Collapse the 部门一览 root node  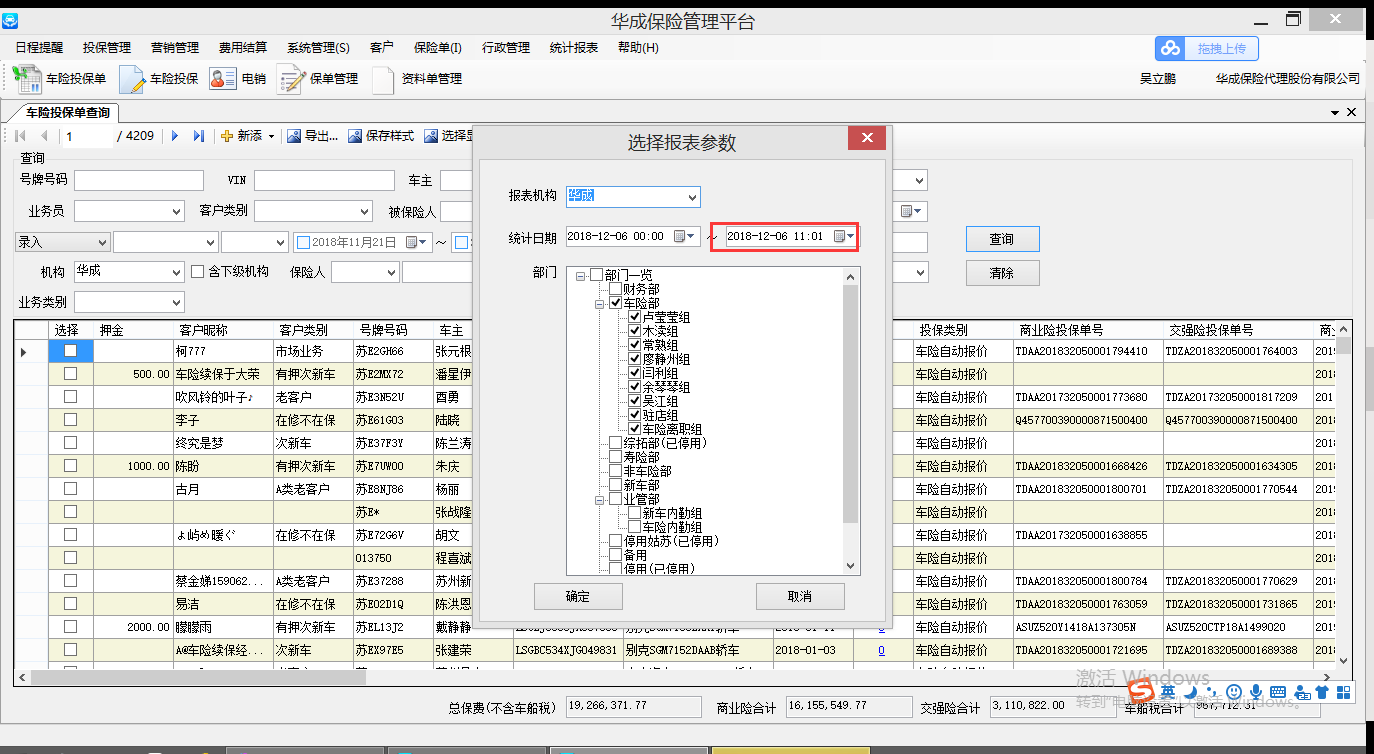pyautogui.click(x=580, y=275)
